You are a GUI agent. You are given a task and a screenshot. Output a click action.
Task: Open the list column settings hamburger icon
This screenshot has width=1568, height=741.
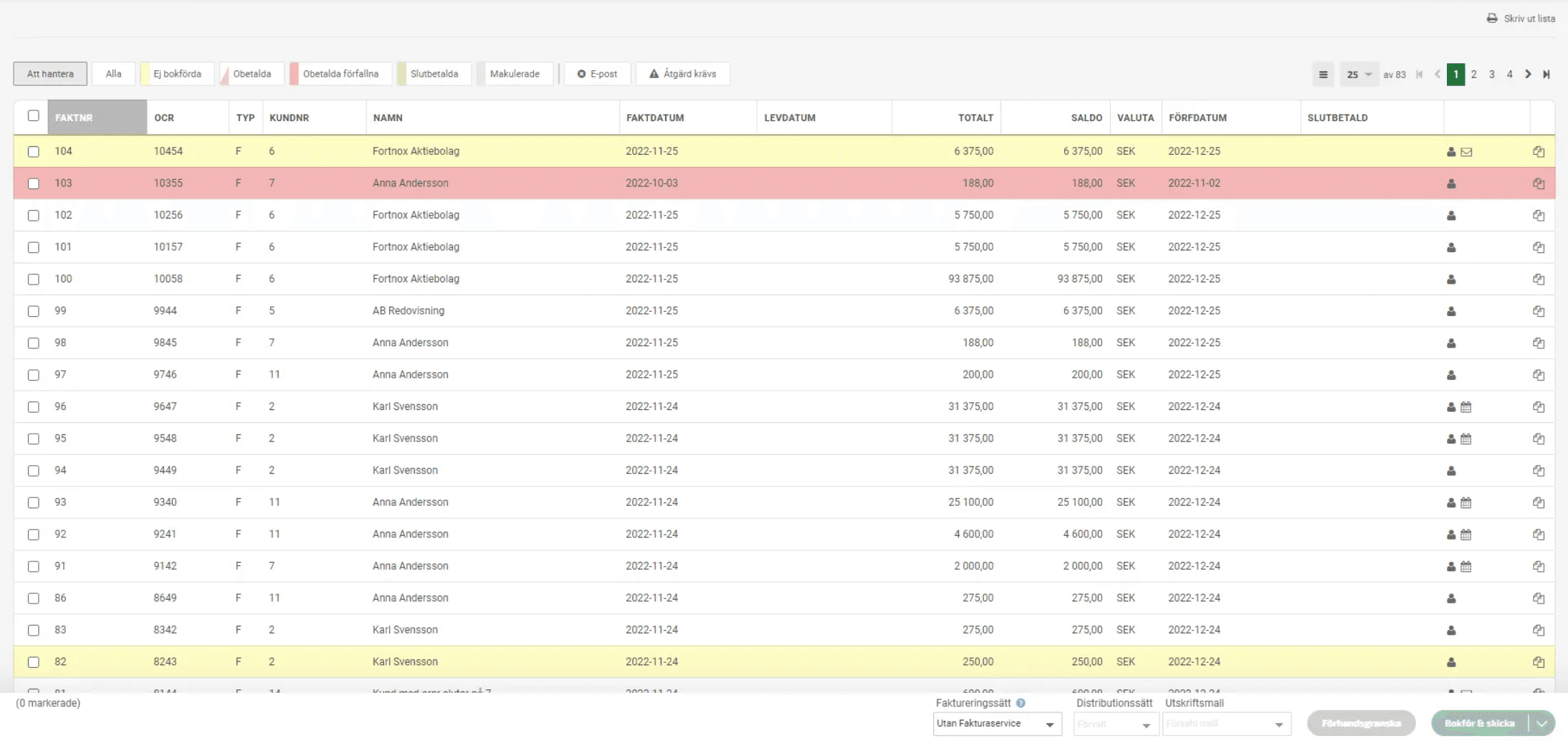pyautogui.click(x=1323, y=75)
